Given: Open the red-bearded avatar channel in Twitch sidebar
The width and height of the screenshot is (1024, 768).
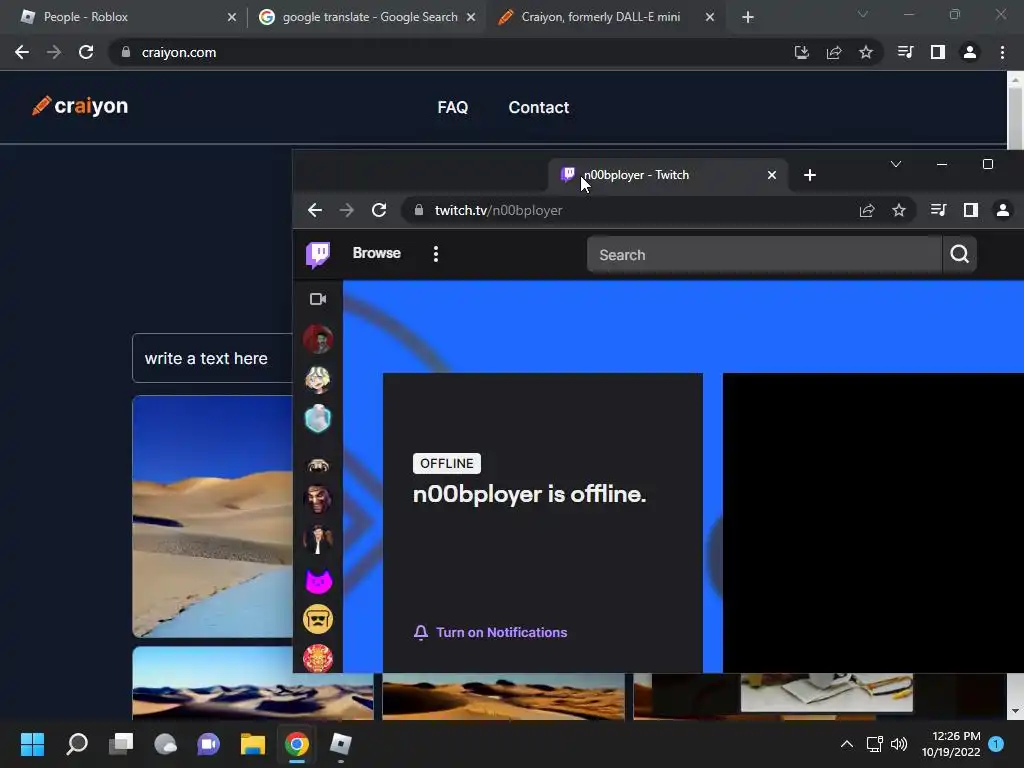Looking at the screenshot, I should coord(318,340).
